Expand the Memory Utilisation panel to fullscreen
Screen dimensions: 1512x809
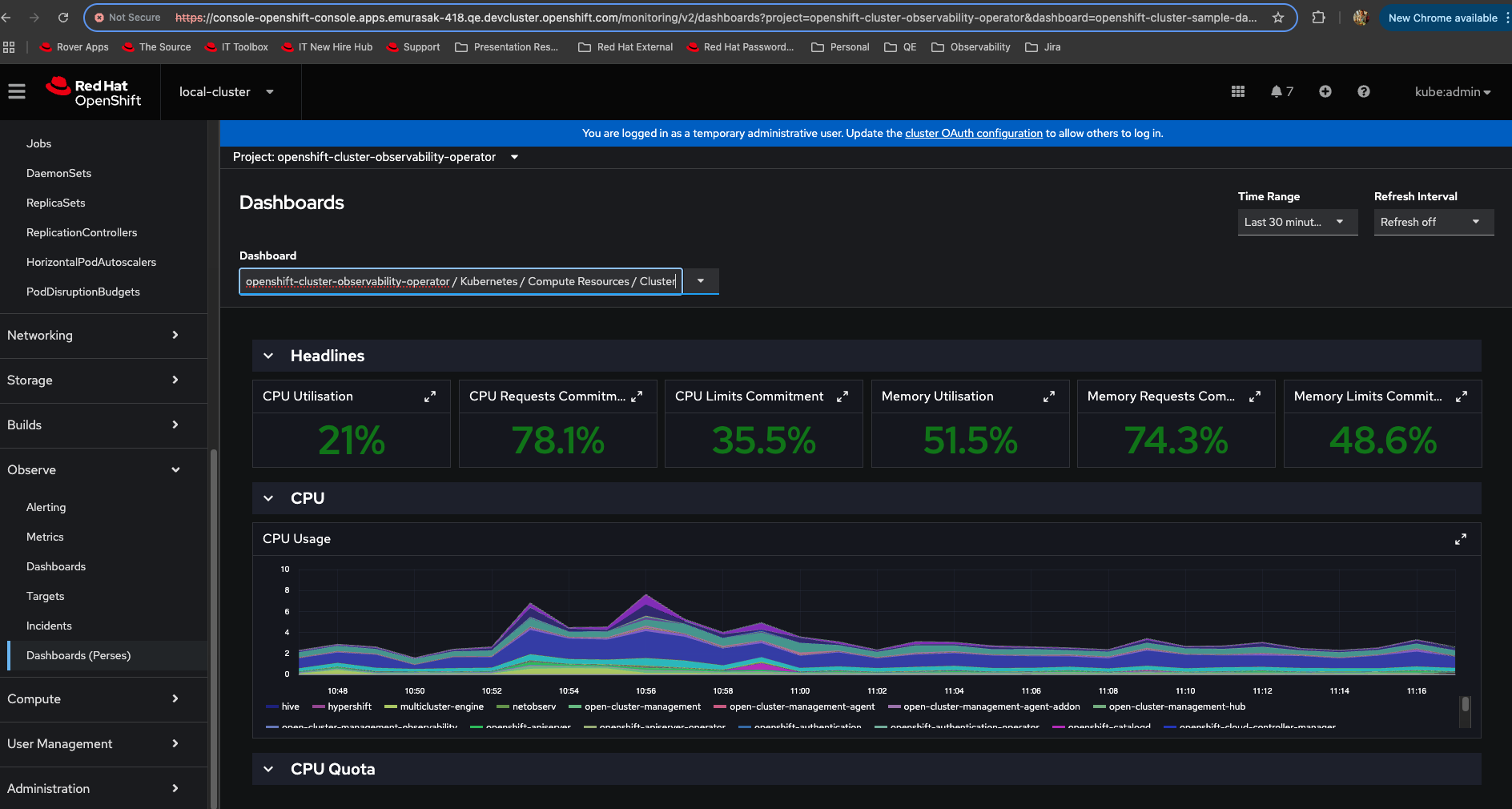[1048, 396]
